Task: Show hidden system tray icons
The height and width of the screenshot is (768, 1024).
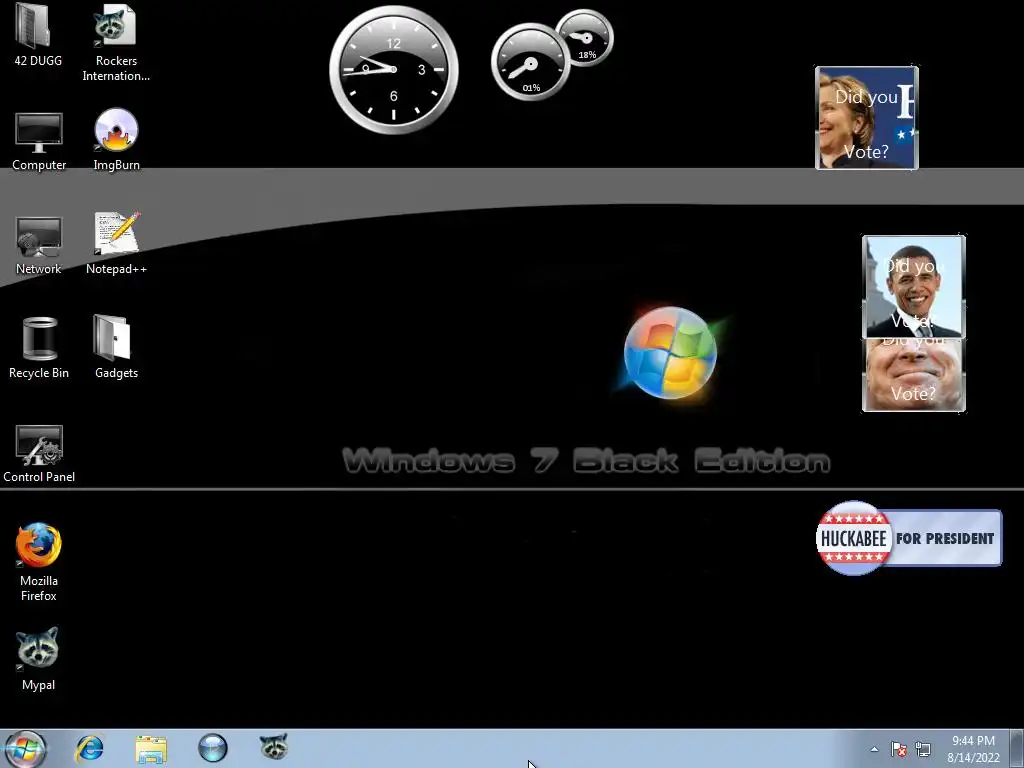Action: click(x=874, y=749)
